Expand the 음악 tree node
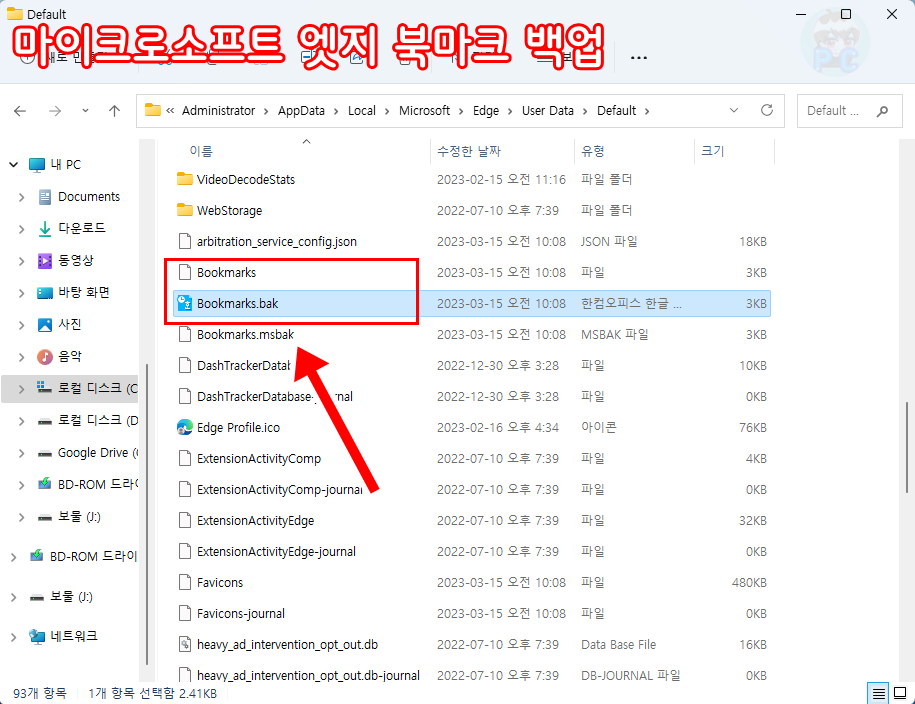 [x=22, y=357]
